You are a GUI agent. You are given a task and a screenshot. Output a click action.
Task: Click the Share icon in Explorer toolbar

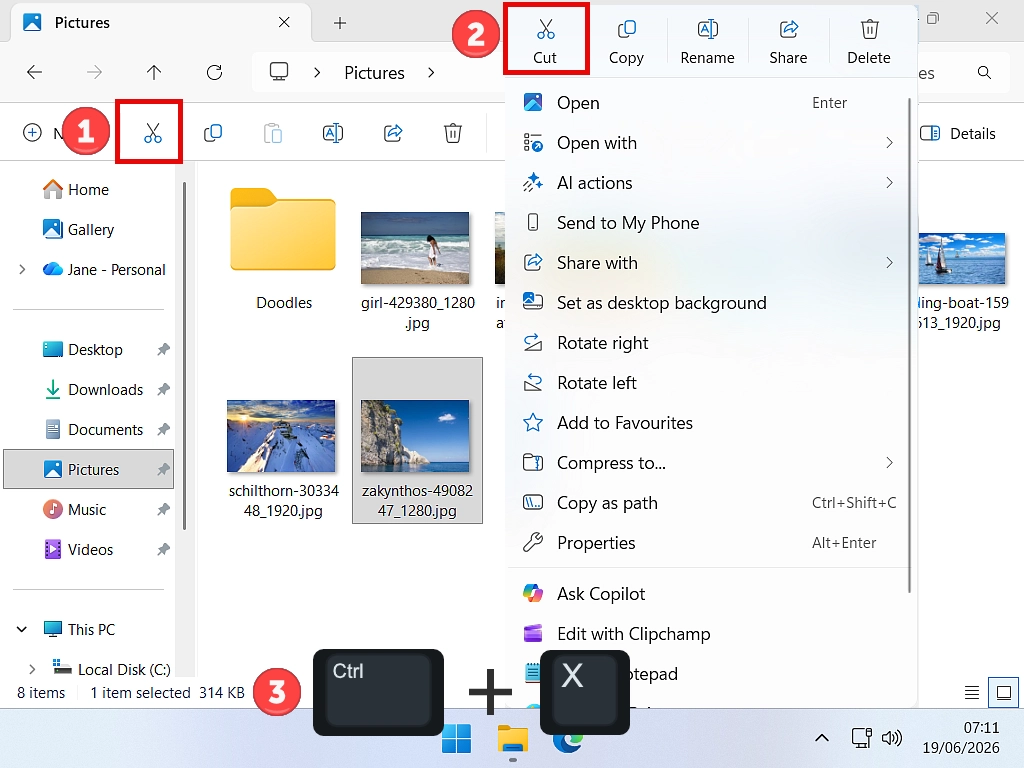pyautogui.click(x=393, y=133)
